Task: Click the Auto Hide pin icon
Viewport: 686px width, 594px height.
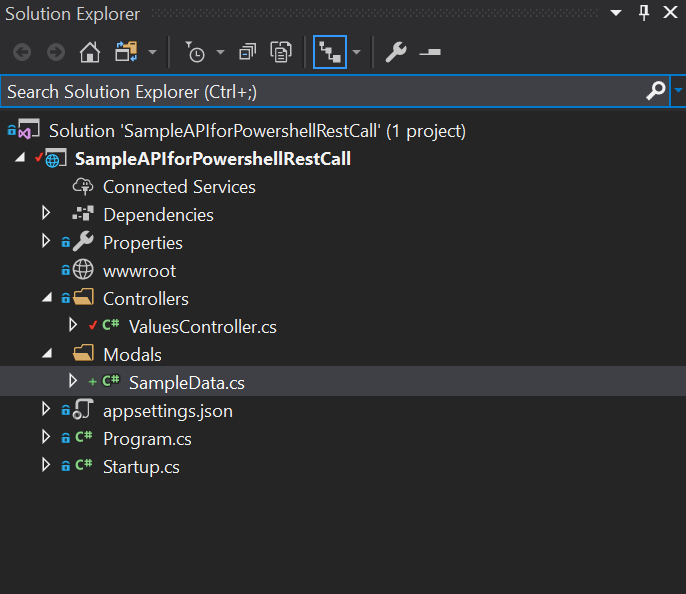Action: (644, 13)
